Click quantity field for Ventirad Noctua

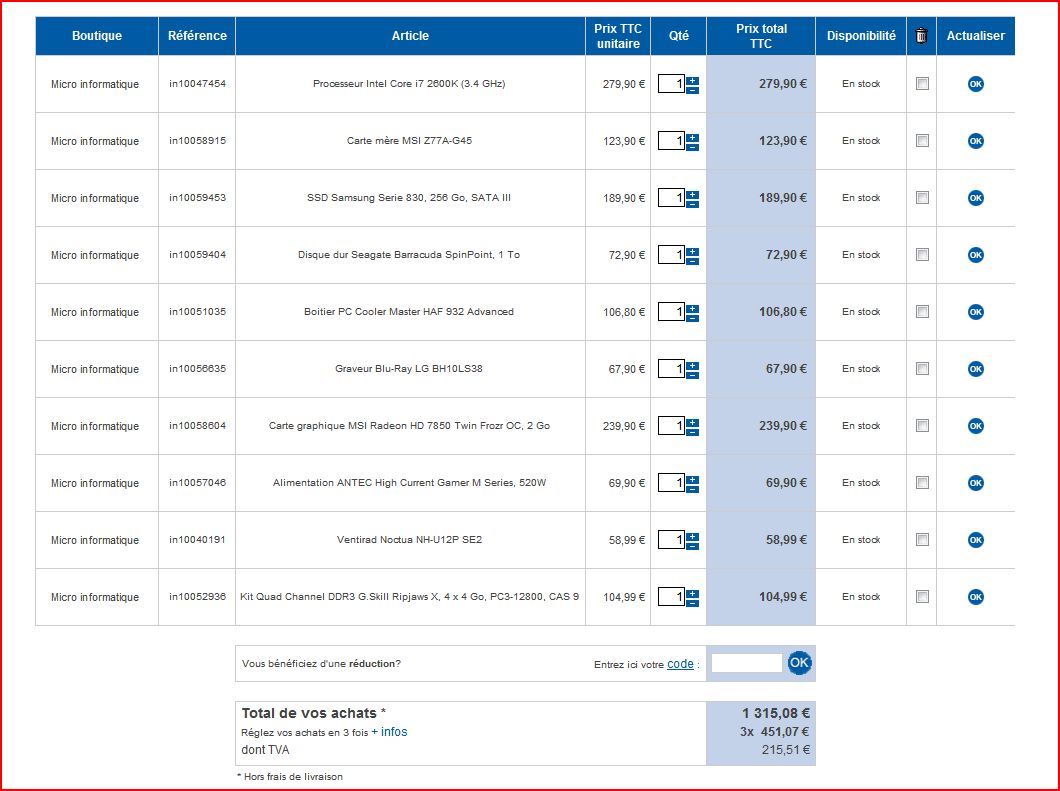(671, 540)
